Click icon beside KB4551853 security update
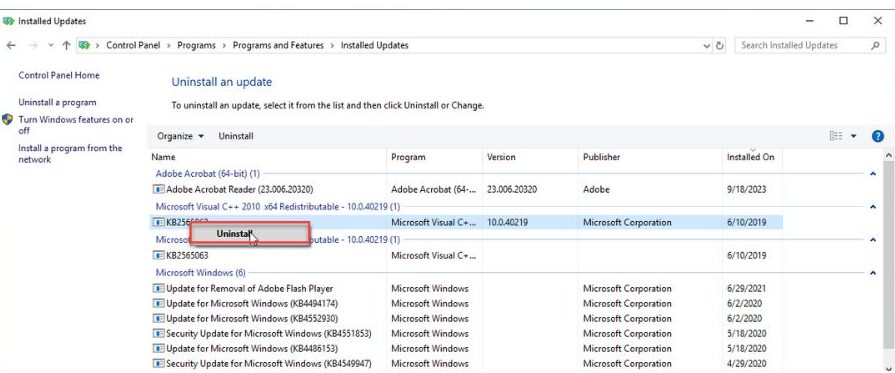The width and height of the screenshot is (895, 373). (x=159, y=334)
